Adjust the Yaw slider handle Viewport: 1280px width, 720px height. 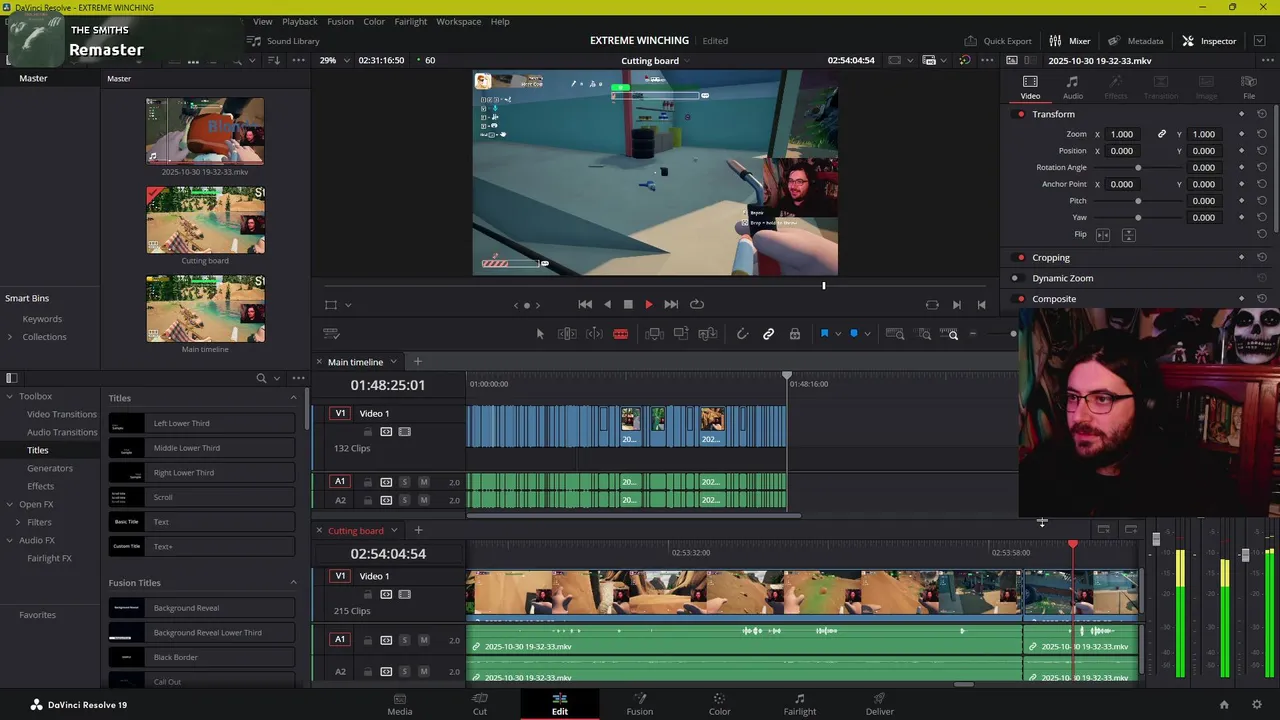1138,217
